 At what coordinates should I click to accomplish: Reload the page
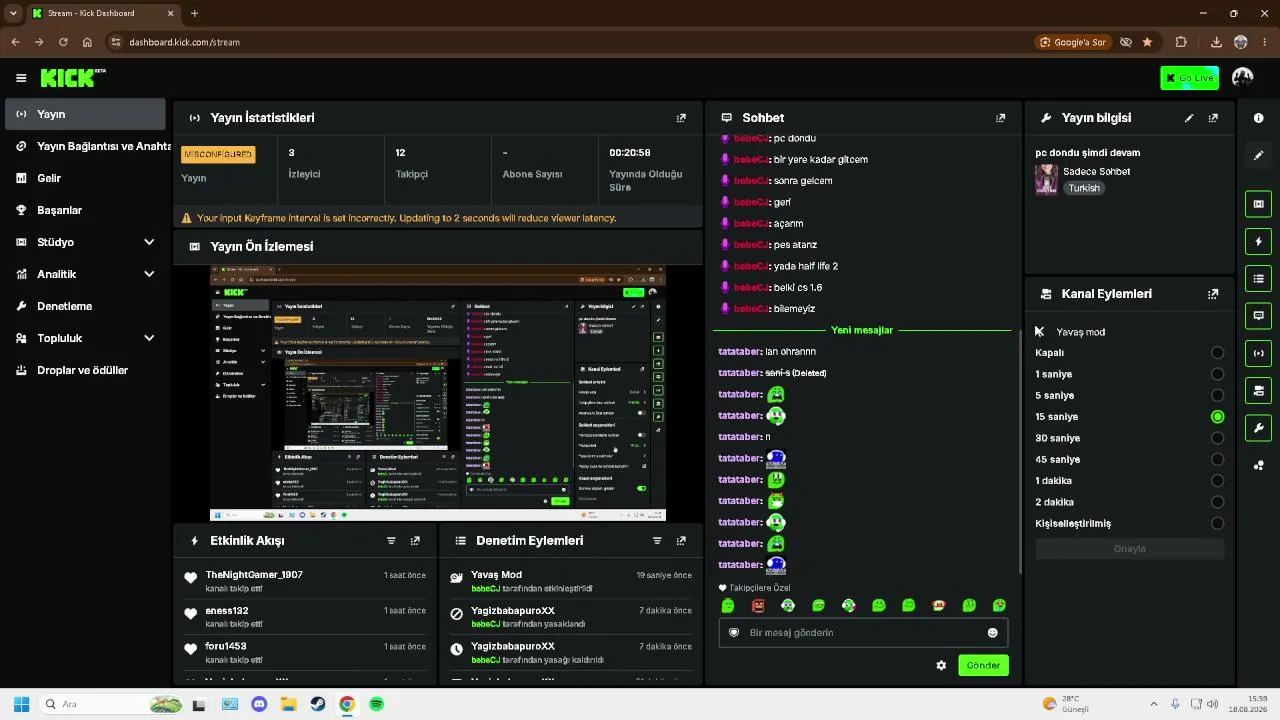[63, 42]
